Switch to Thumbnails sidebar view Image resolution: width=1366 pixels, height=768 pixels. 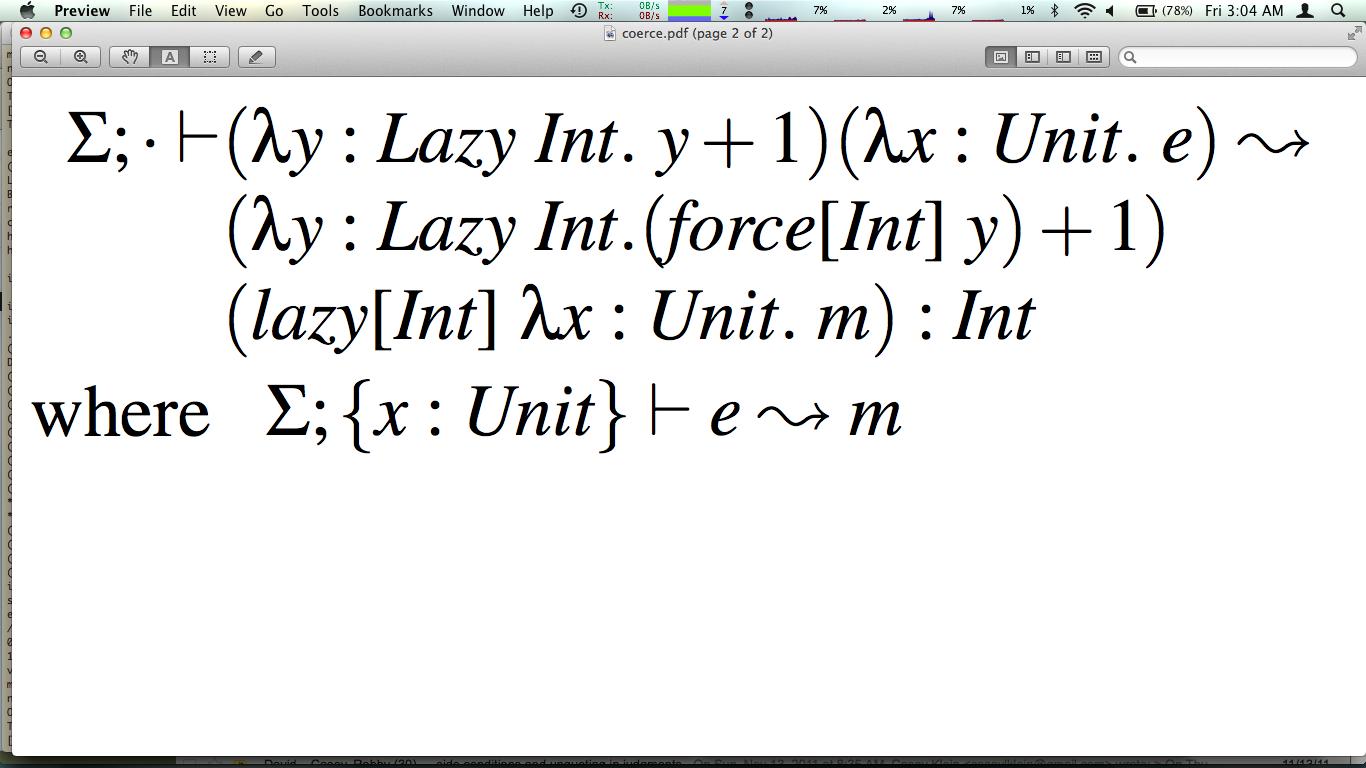pyautogui.click(x=1032, y=57)
